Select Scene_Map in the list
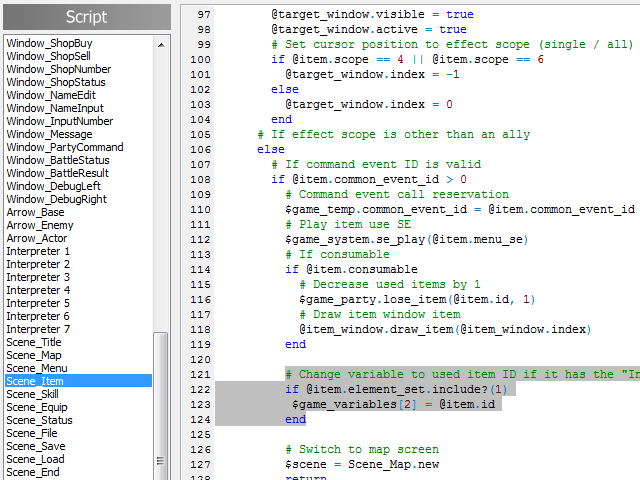This screenshot has width=640, height=480. point(34,355)
